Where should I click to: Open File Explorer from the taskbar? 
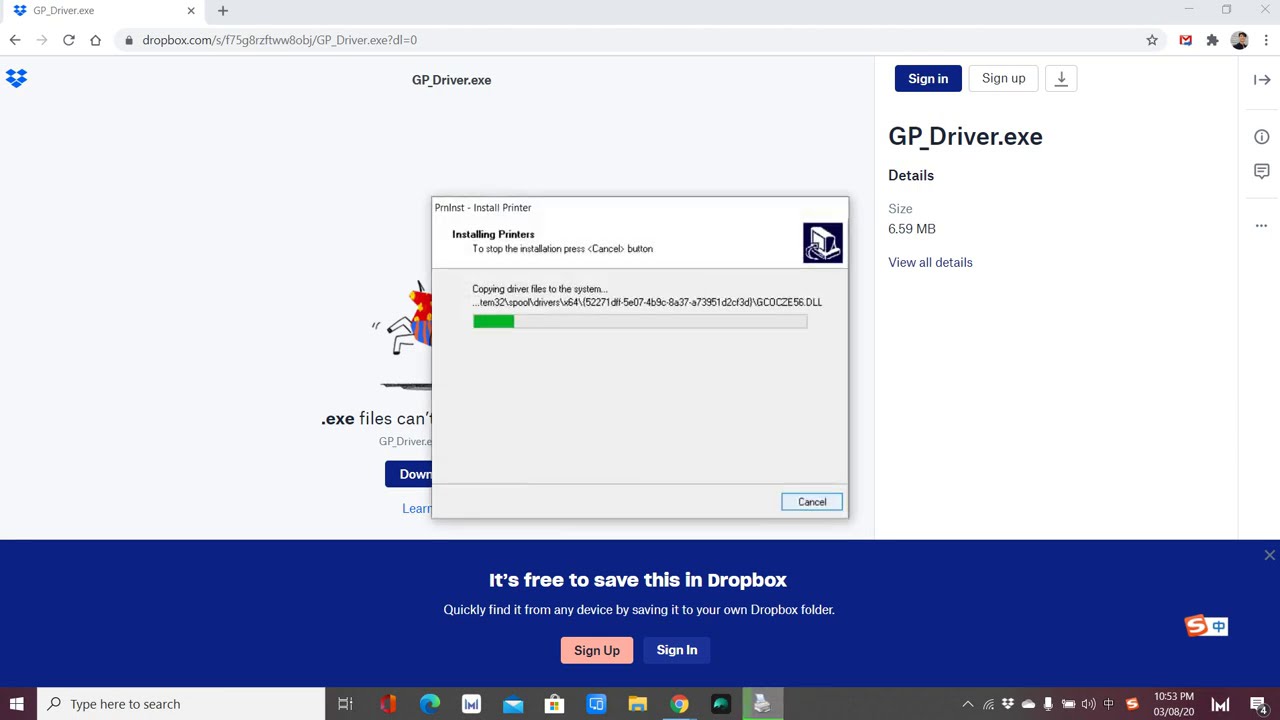coord(637,704)
